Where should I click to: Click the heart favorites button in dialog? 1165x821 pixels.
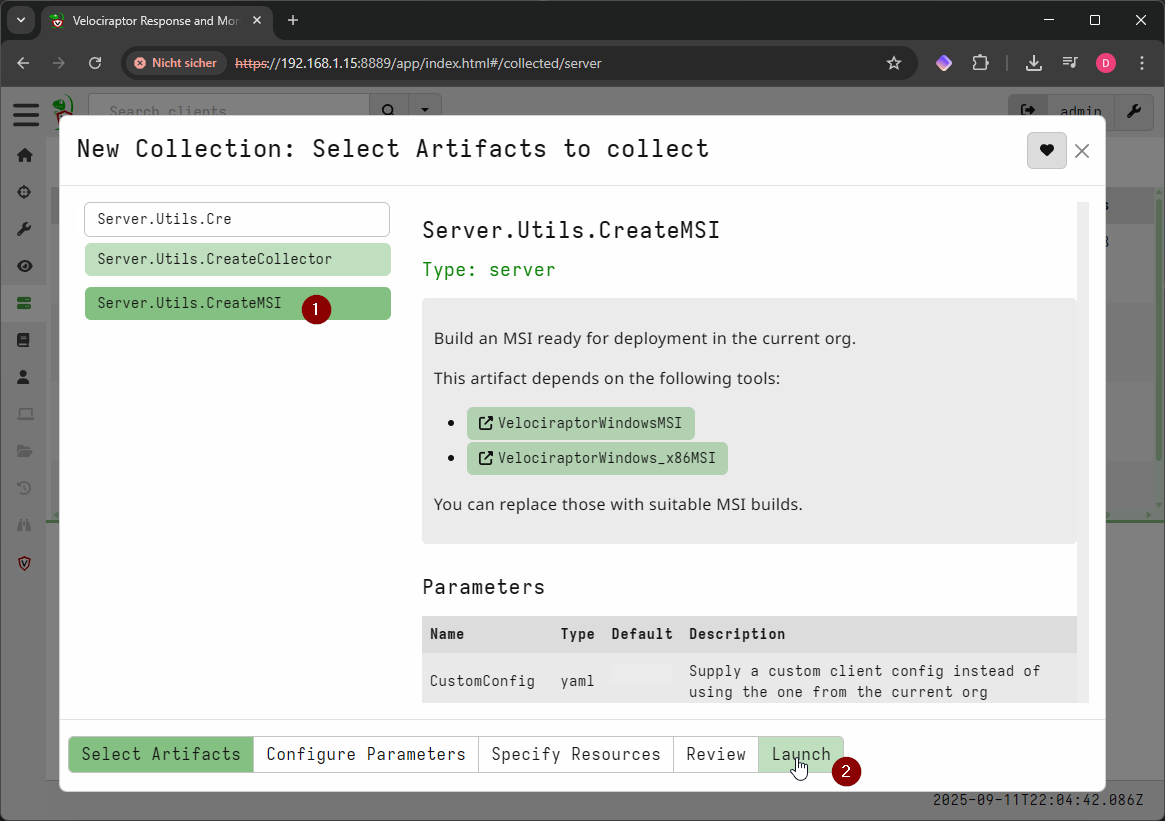(x=1046, y=151)
